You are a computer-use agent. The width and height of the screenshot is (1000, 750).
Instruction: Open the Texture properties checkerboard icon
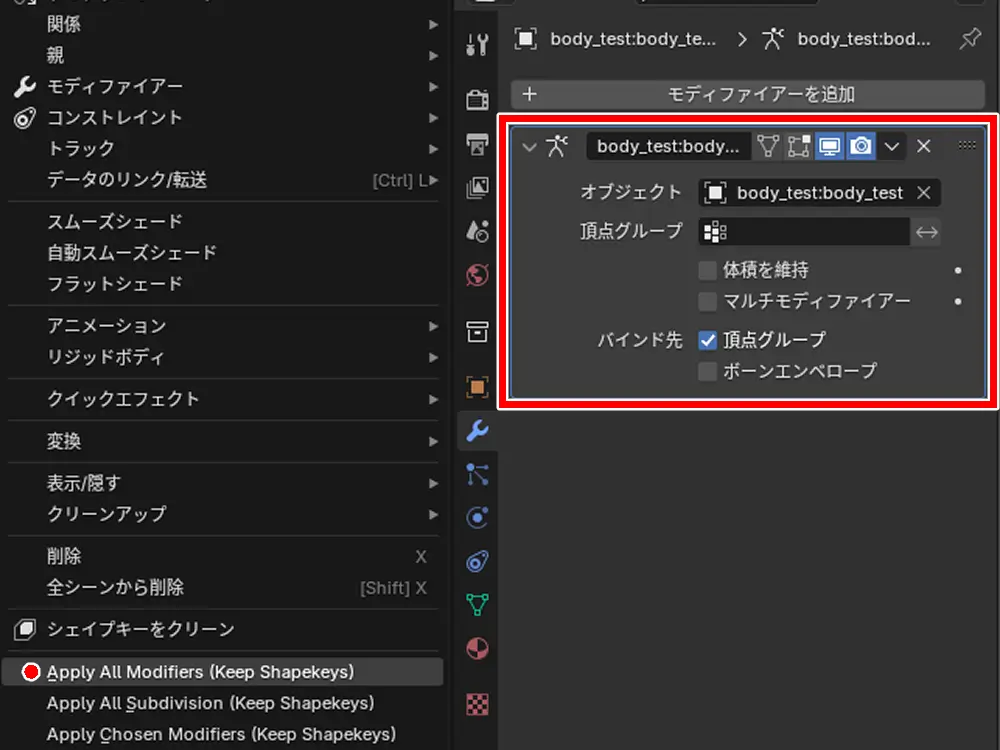coord(478,704)
